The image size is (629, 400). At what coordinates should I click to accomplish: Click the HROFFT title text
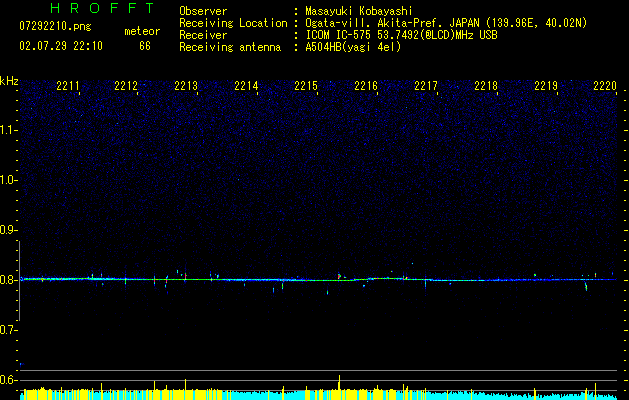pos(103,8)
